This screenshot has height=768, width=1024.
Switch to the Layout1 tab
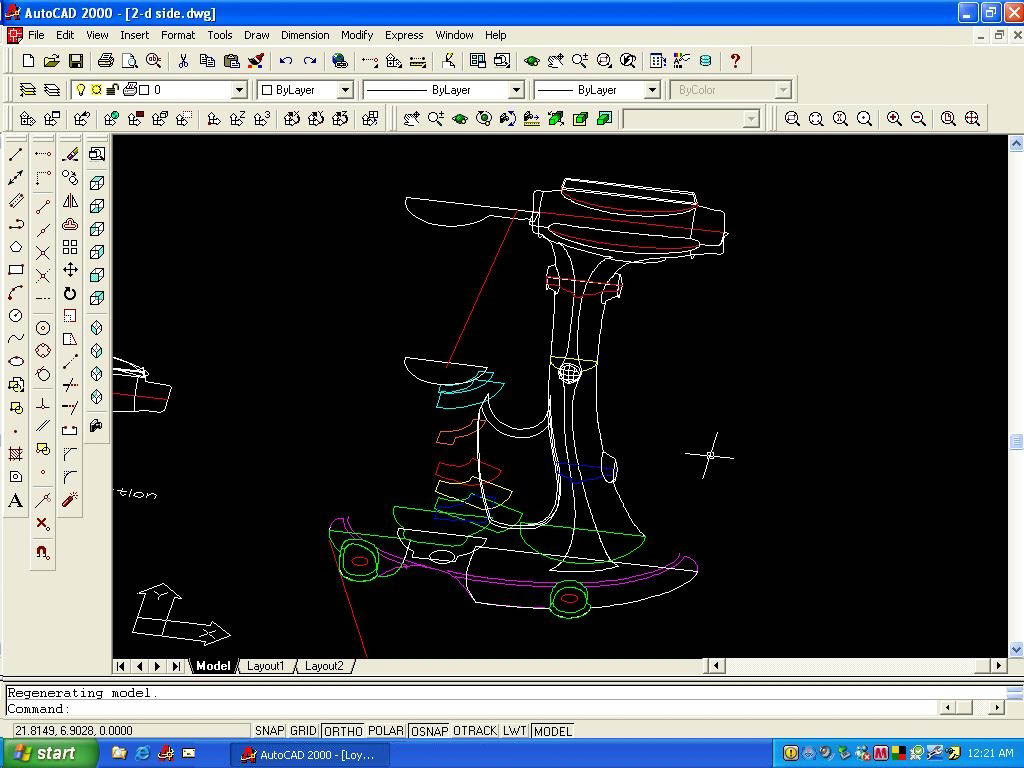266,666
